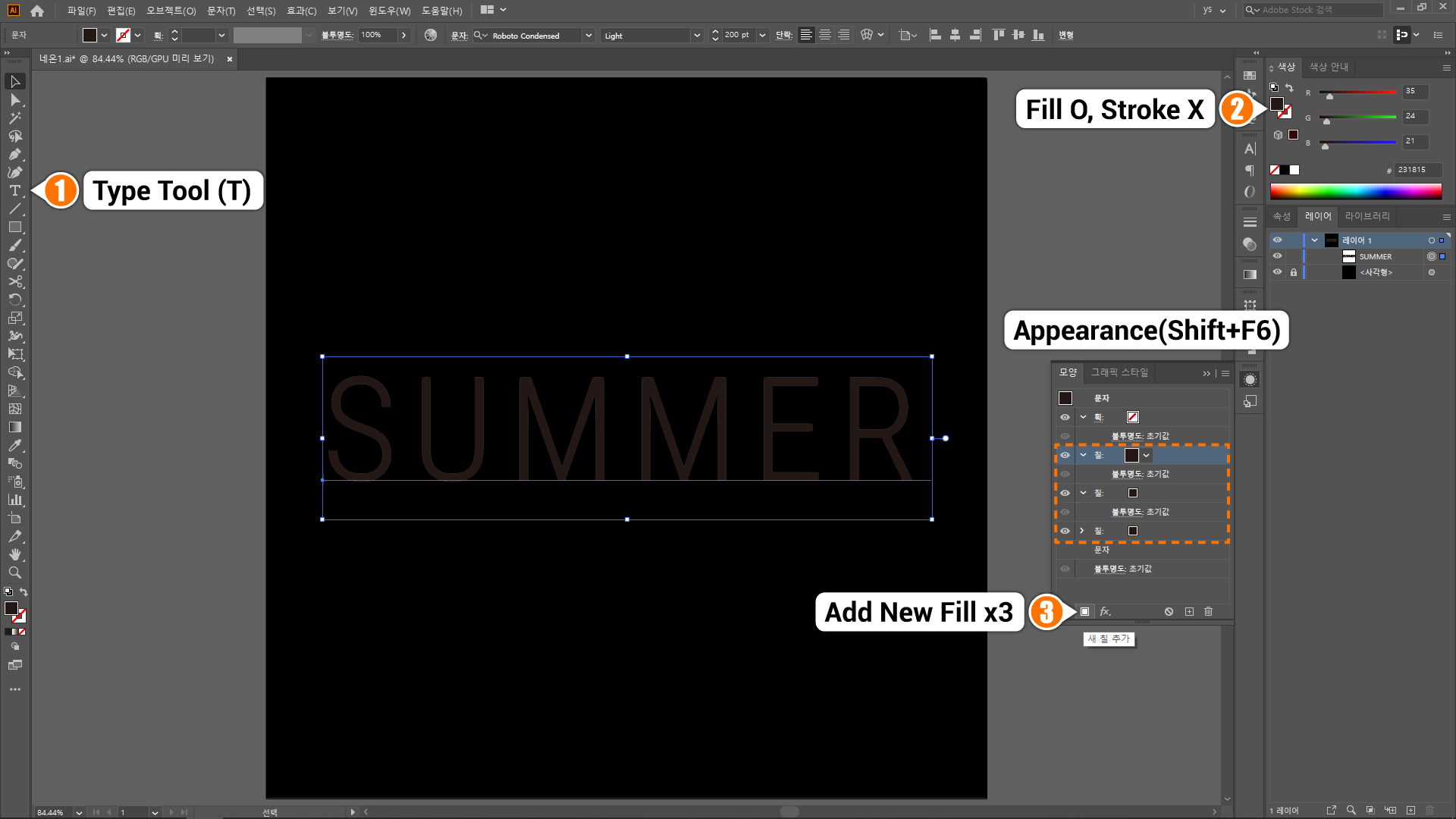Toggle visibility of the stroke appearance row
The width and height of the screenshot is (1456, 819).
pyautogui.click(x=1065, y=417)
